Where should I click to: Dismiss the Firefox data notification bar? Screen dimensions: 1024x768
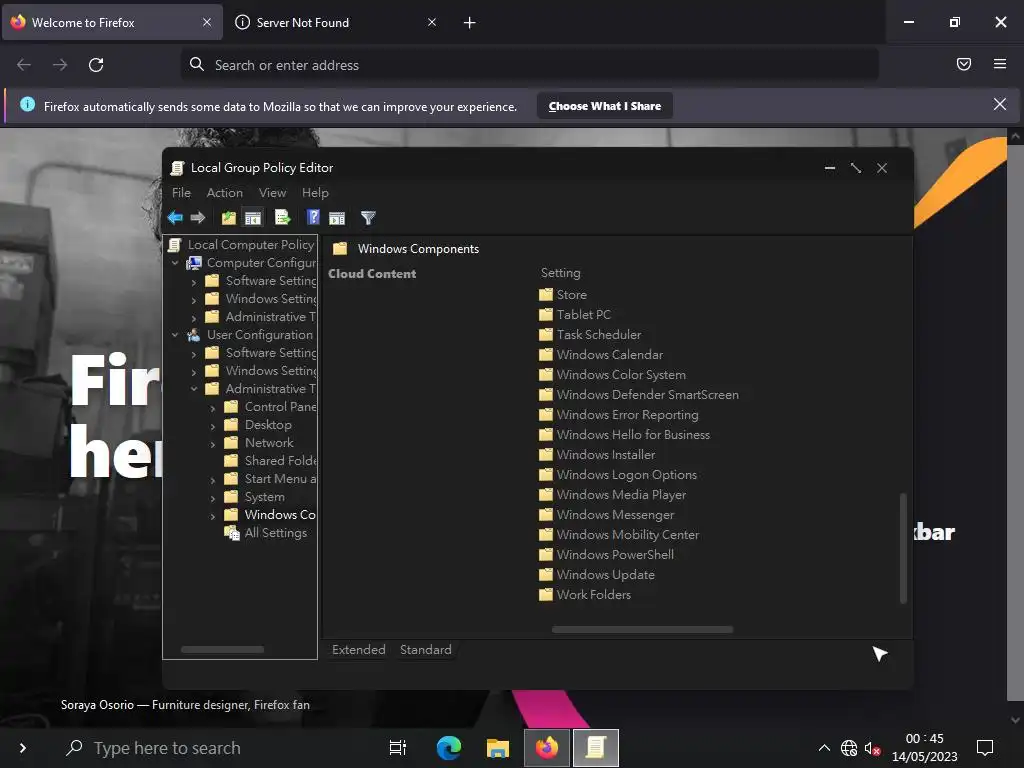[x=999, y=104]
